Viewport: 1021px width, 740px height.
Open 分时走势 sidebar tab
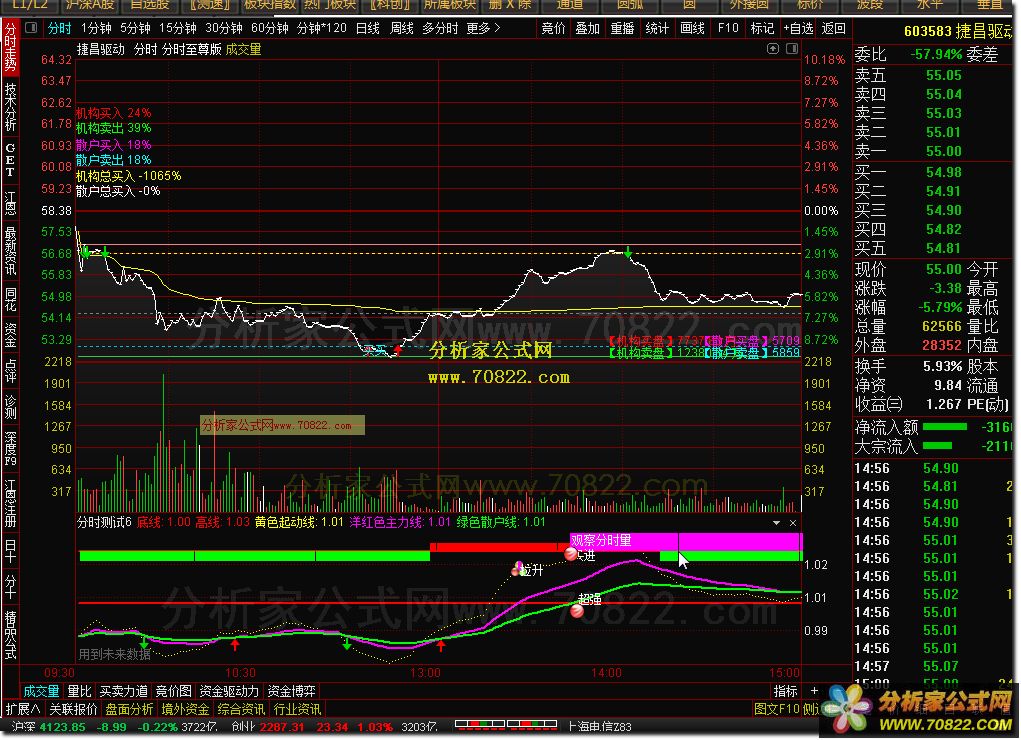coord(10,46)
